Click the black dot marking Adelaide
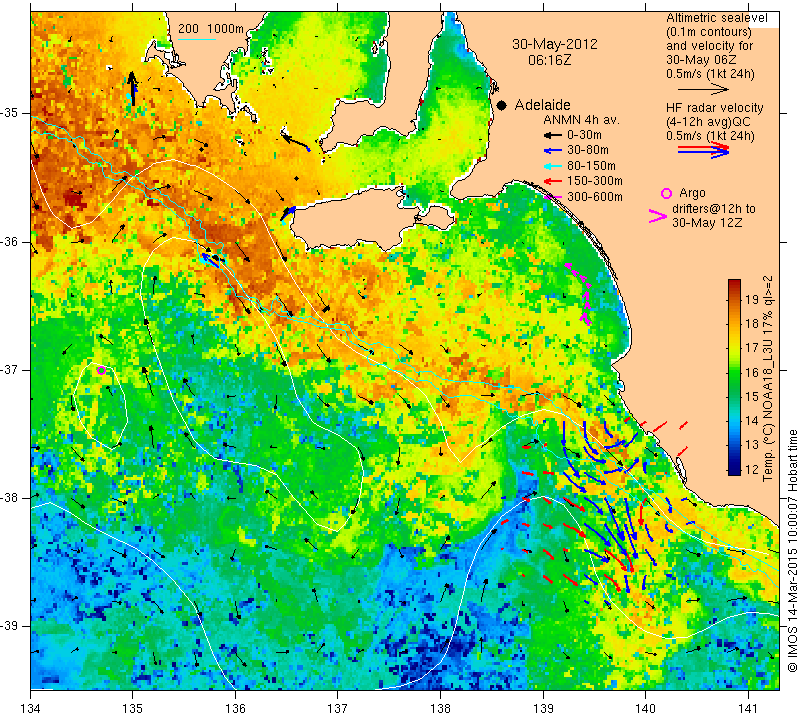This screenshot has width=800, height=720. (x=502, y=106)
